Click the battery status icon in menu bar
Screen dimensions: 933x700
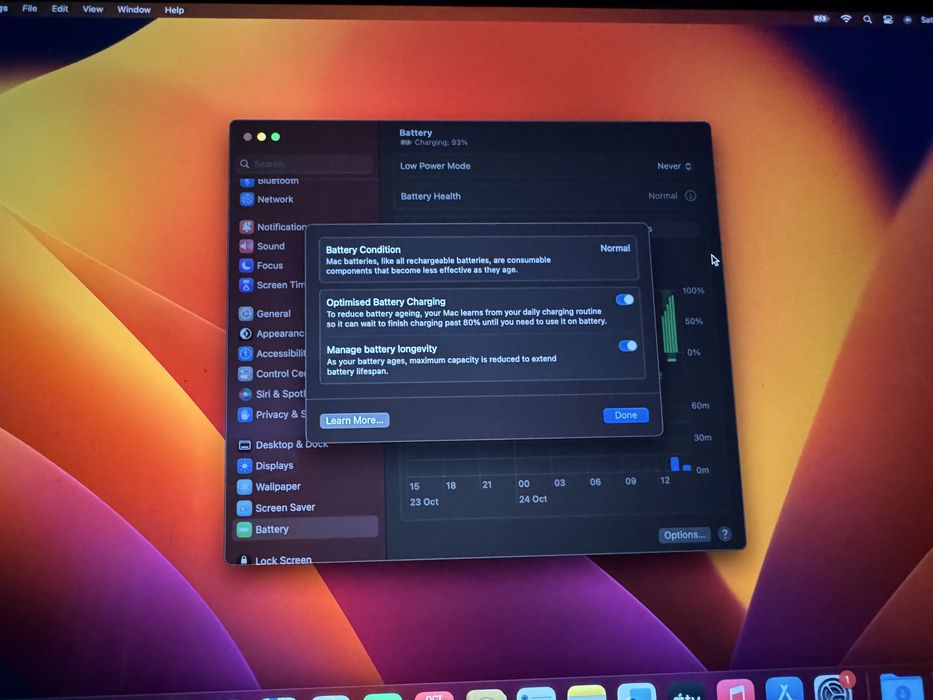[x=821, y=19]
